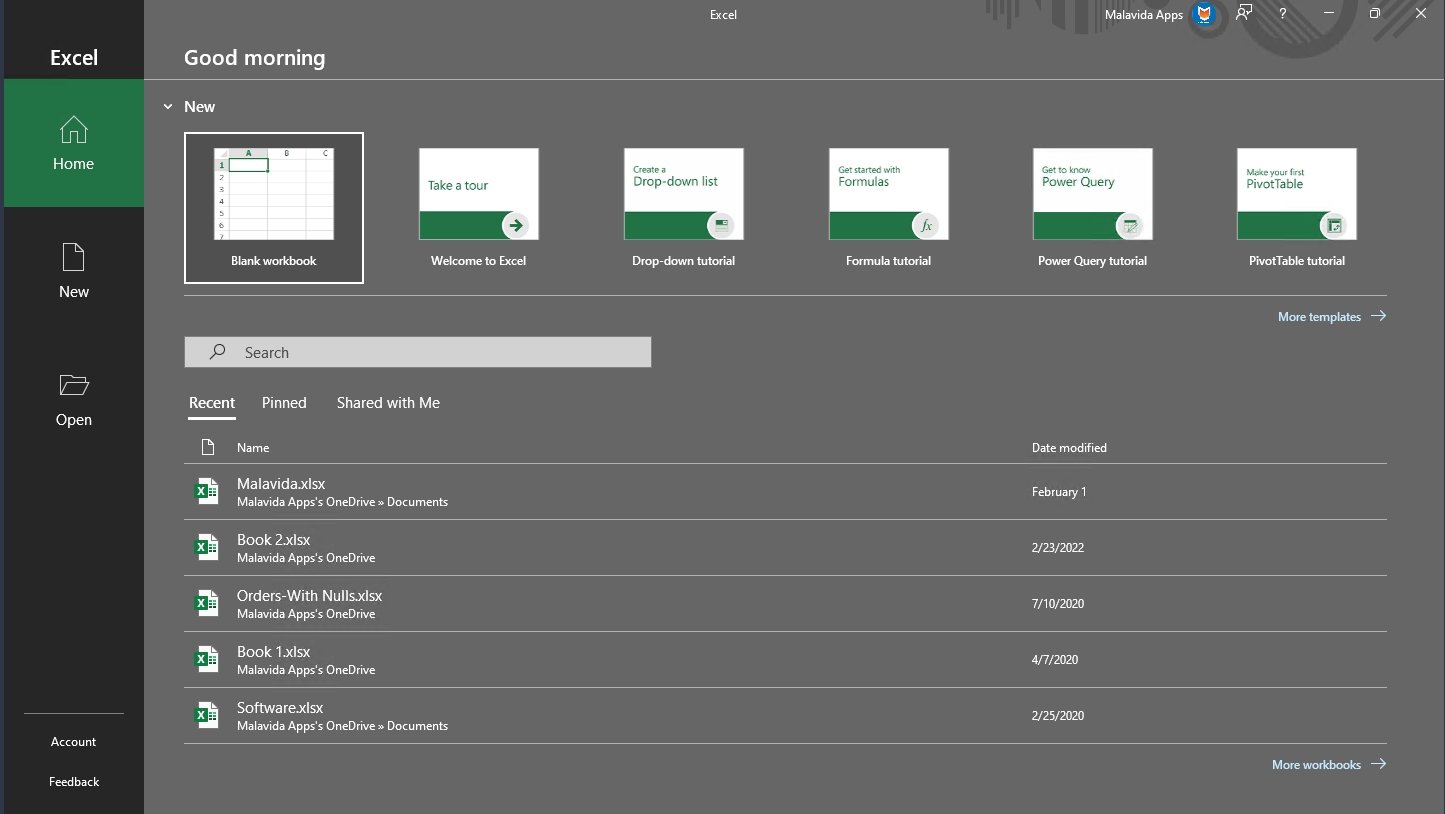Click Excel icon of Malavida.xlsx
1445x814 pixels.
click(206, 491)
